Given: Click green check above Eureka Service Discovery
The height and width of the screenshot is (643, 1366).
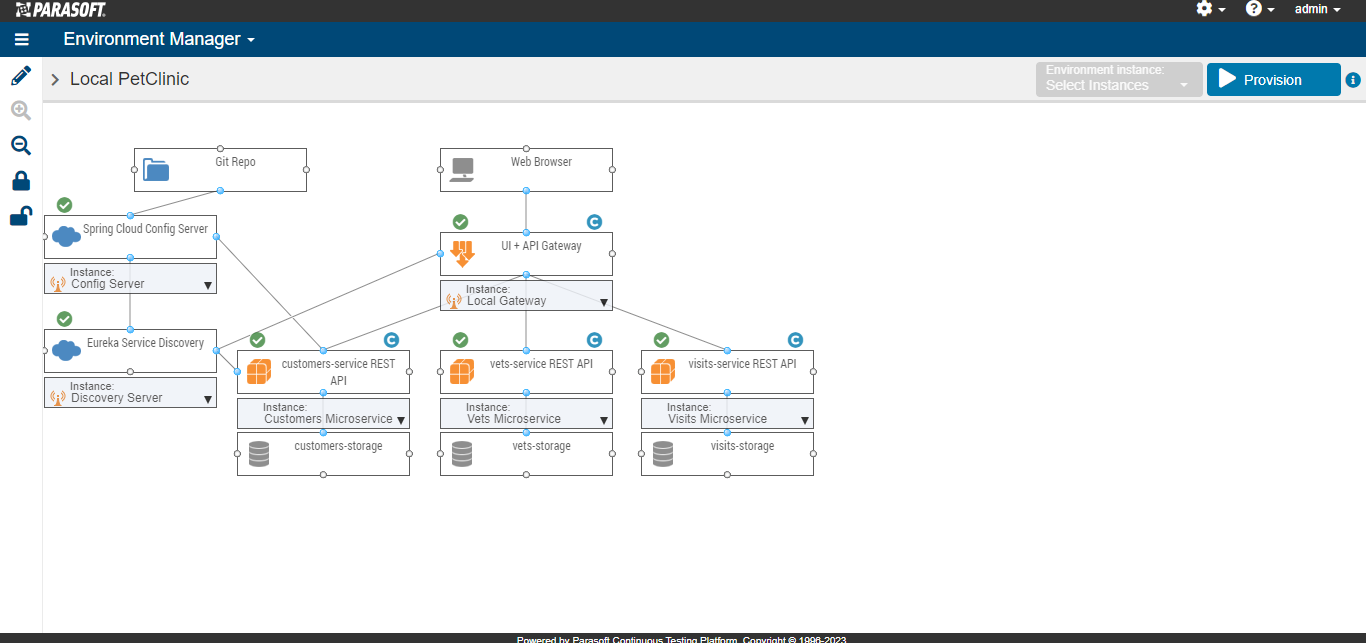Looking at the screenshot, I should 65,319.
